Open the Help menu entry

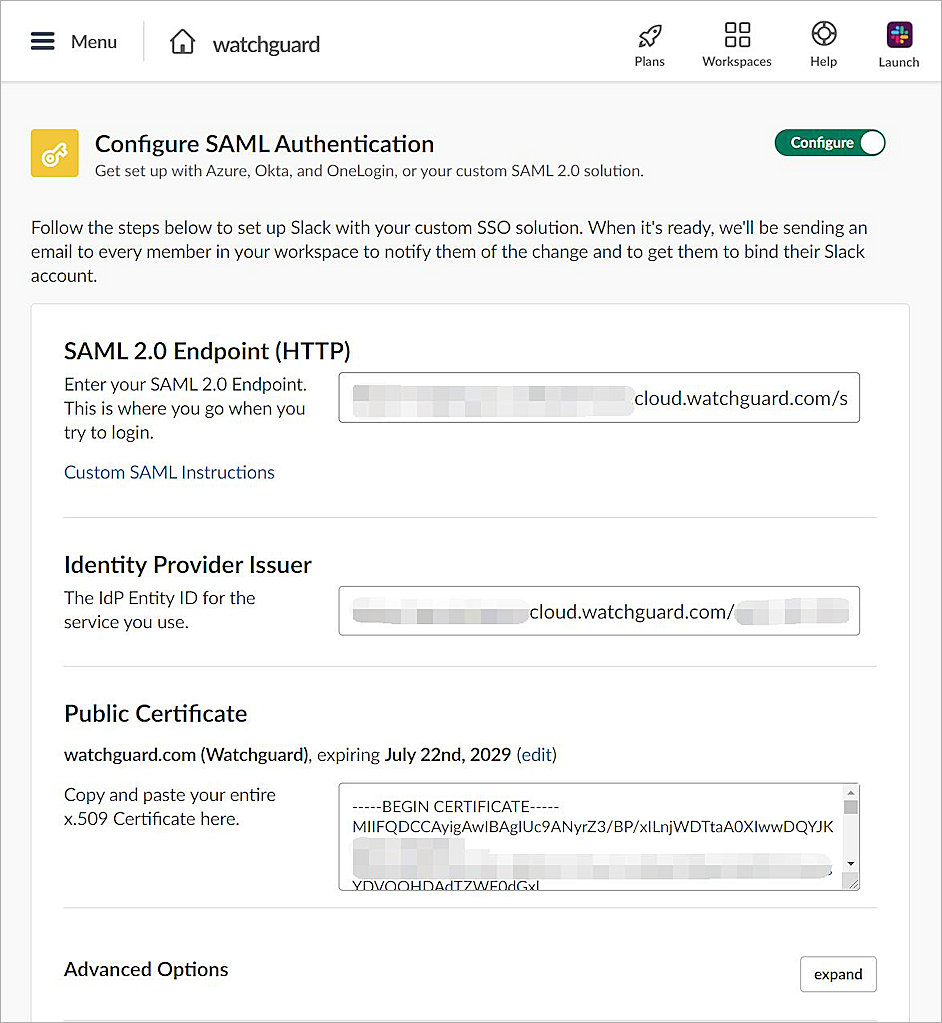click(823, 44)
